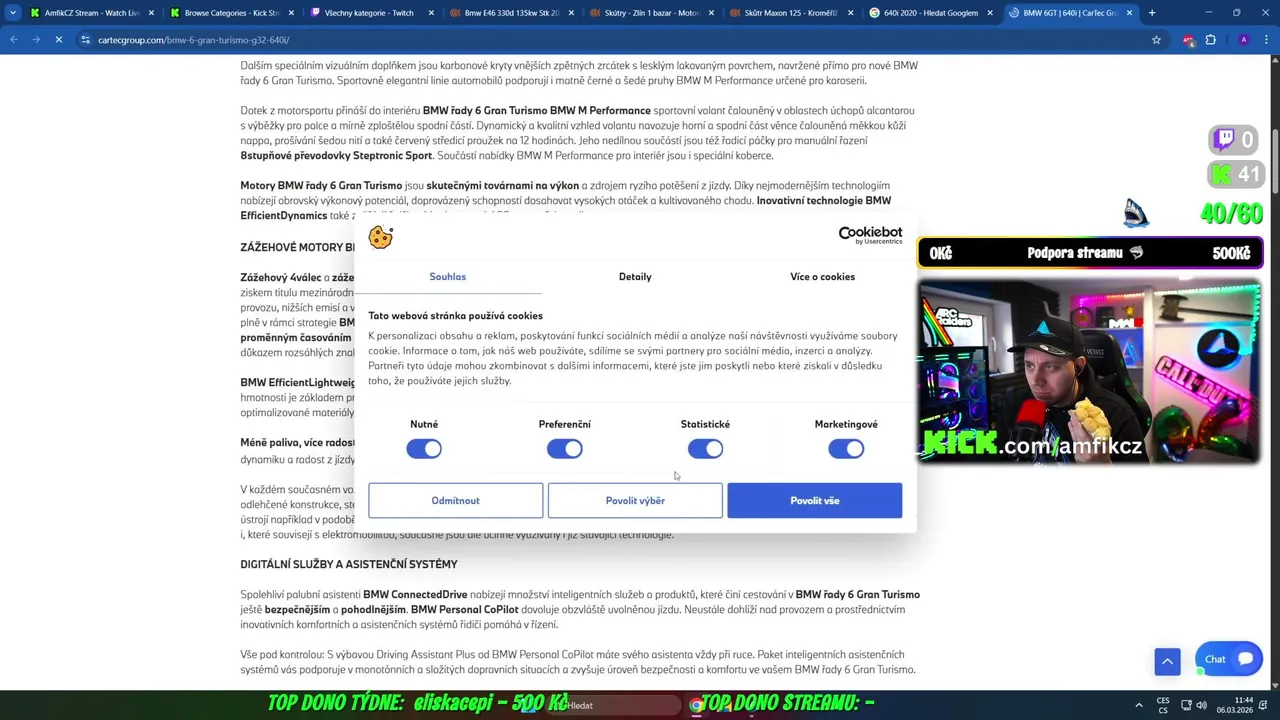Viewport: 1280px width, 720px height.
Task: Switch off the Marketingové cookies toggle
Action: (x=846, y=449)
